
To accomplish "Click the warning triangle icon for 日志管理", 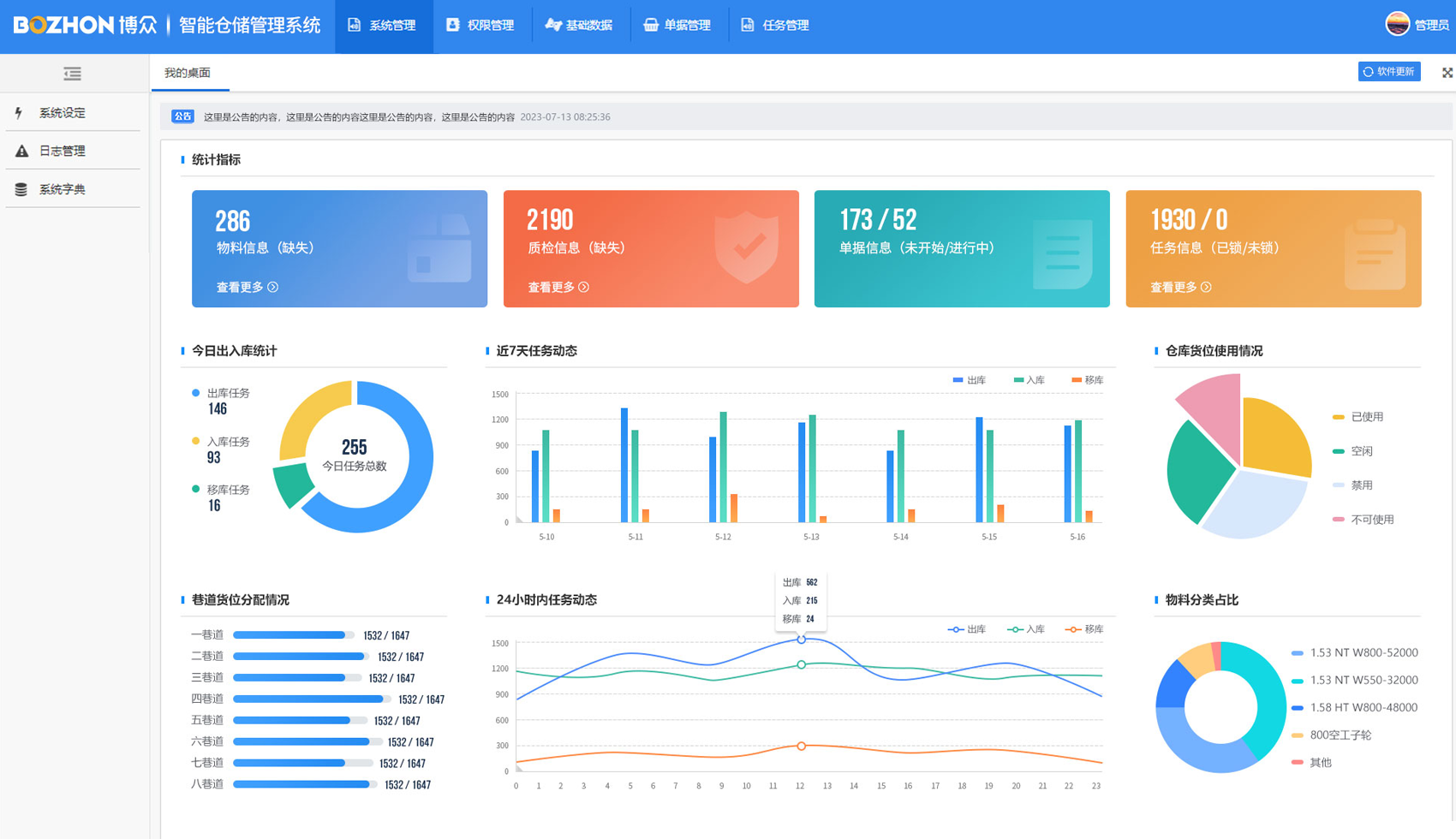I will pos(21,152).
